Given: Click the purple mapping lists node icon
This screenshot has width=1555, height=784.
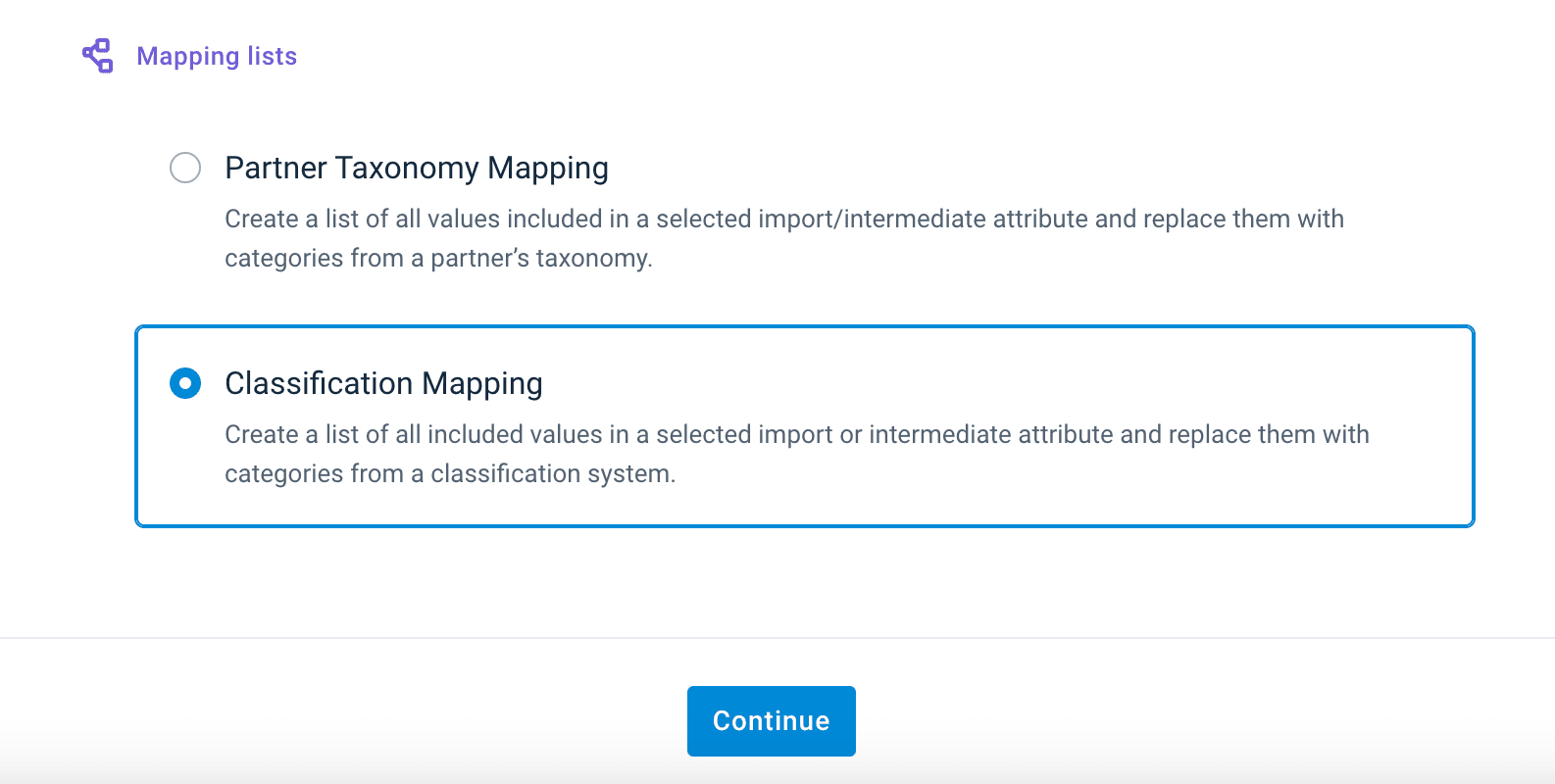Looking at the screenshot, I should click(98, 56).
